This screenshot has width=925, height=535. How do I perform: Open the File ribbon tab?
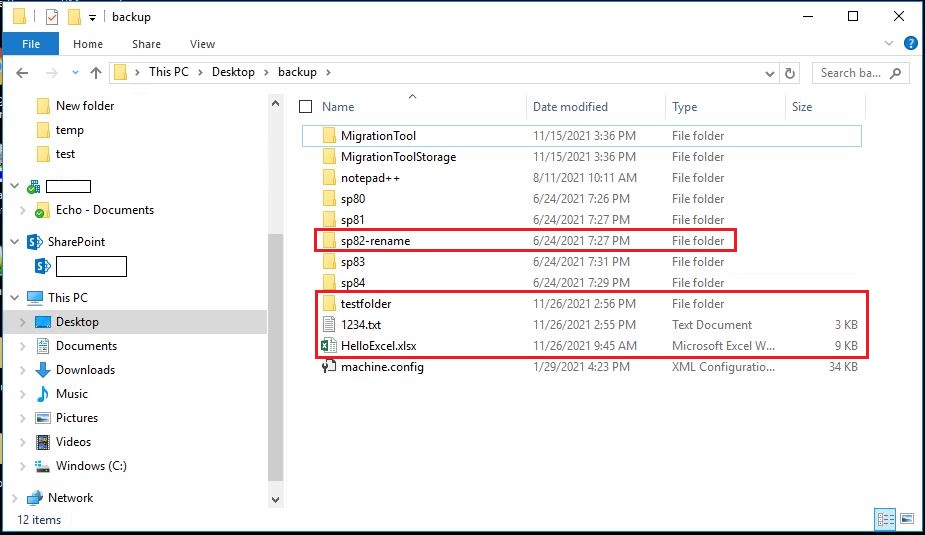click(31, 44)
